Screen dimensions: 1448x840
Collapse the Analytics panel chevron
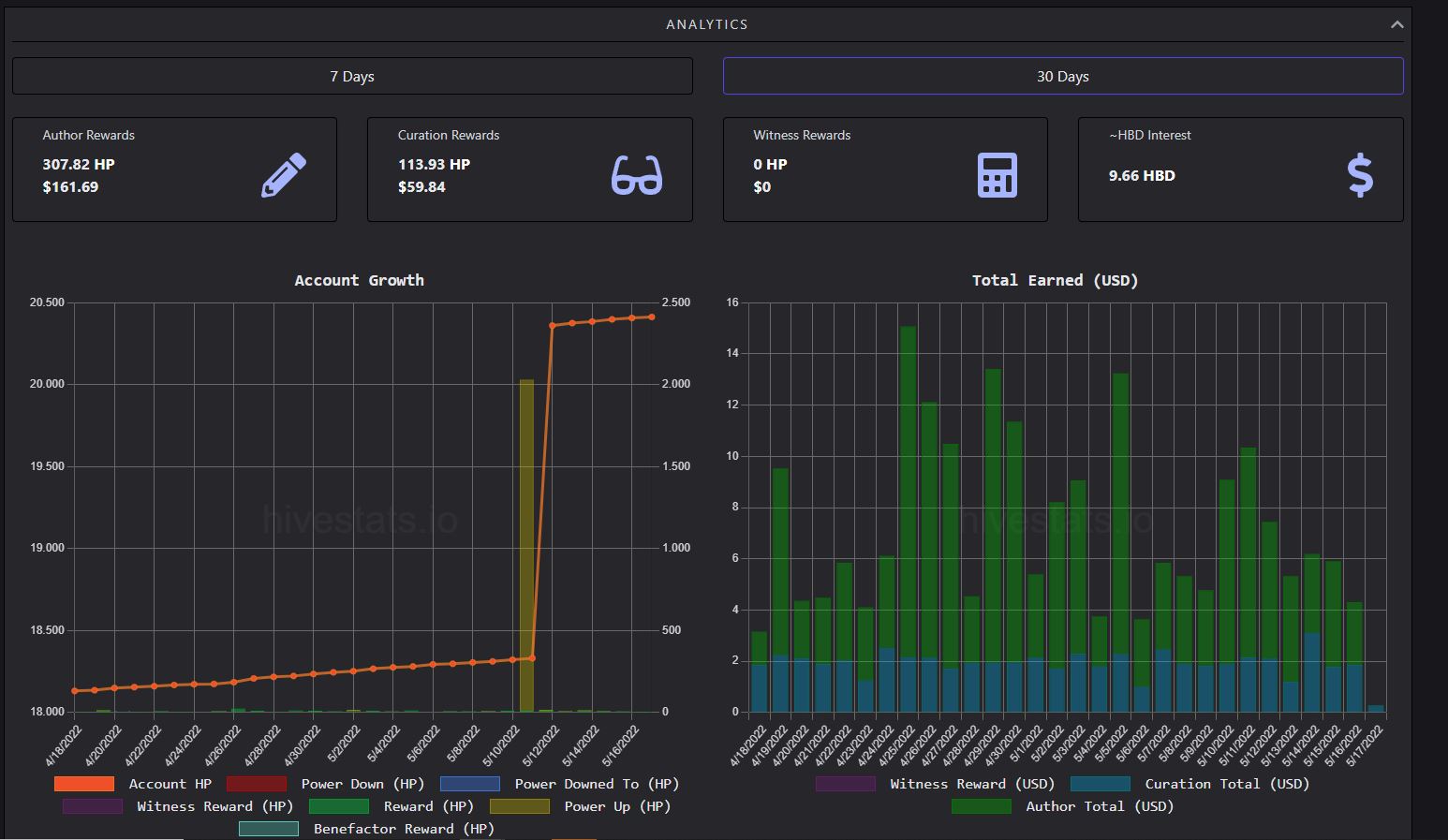click(1396, 24)
